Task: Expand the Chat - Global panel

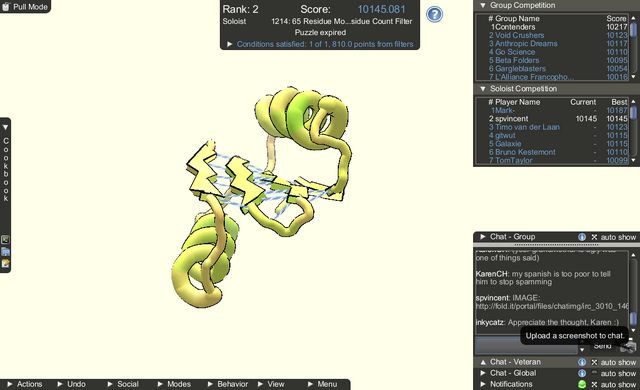Action: (482, 373)
